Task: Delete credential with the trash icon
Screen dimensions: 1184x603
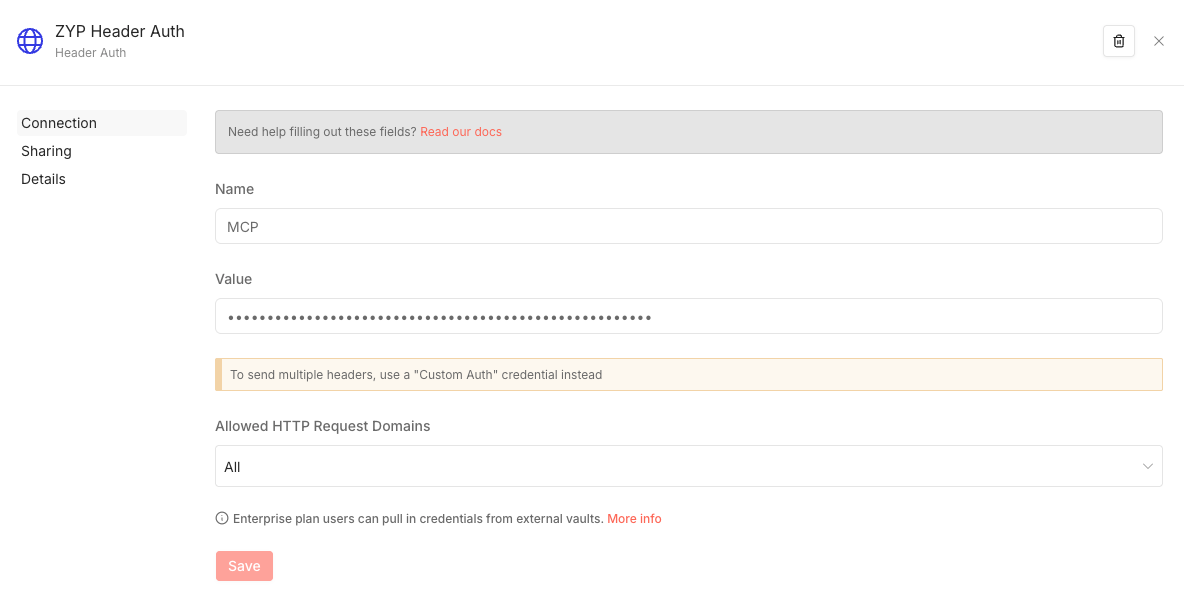Action: pyautogui.click(x=1118, y=41)
